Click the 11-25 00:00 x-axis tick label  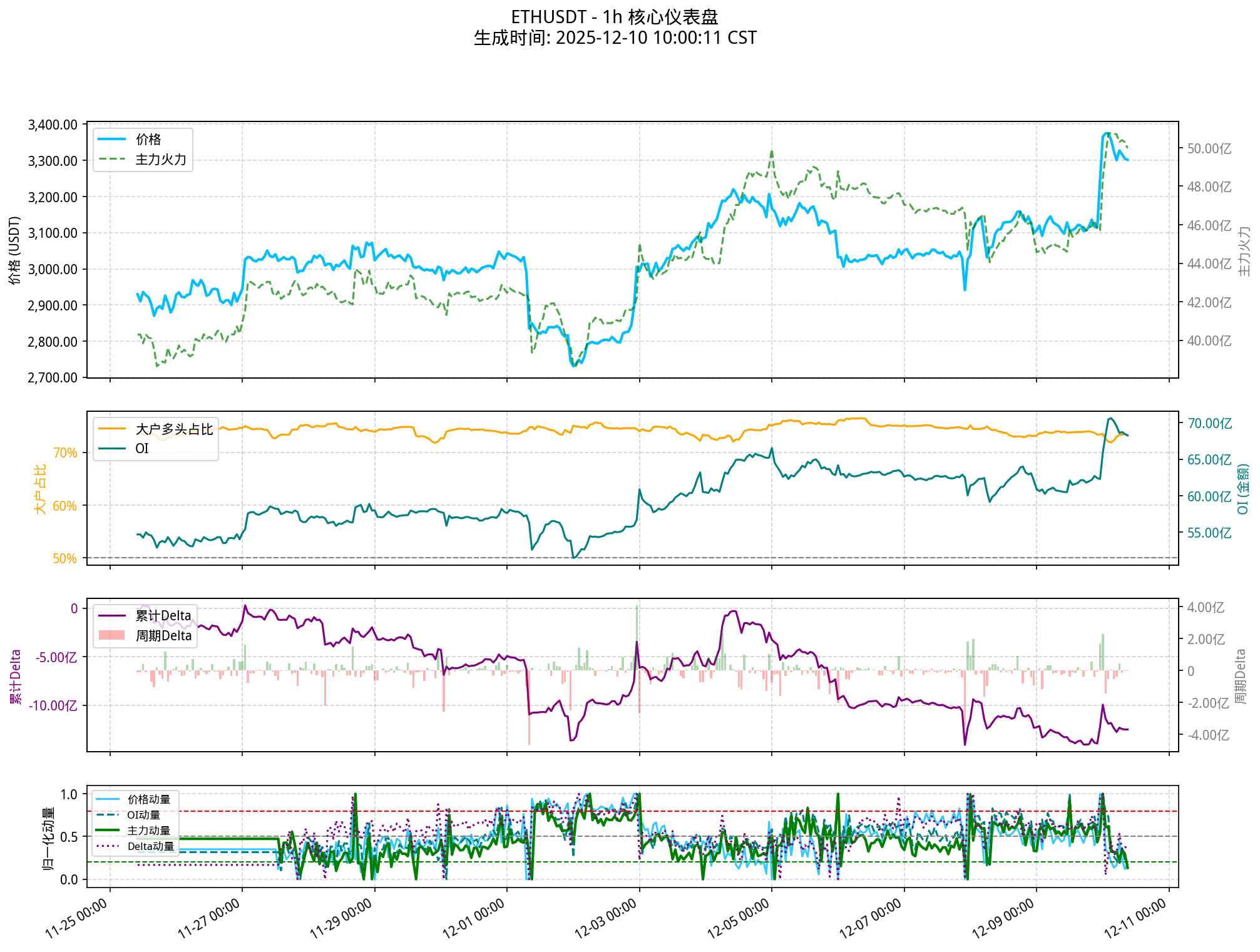click(x=76, y=918)
